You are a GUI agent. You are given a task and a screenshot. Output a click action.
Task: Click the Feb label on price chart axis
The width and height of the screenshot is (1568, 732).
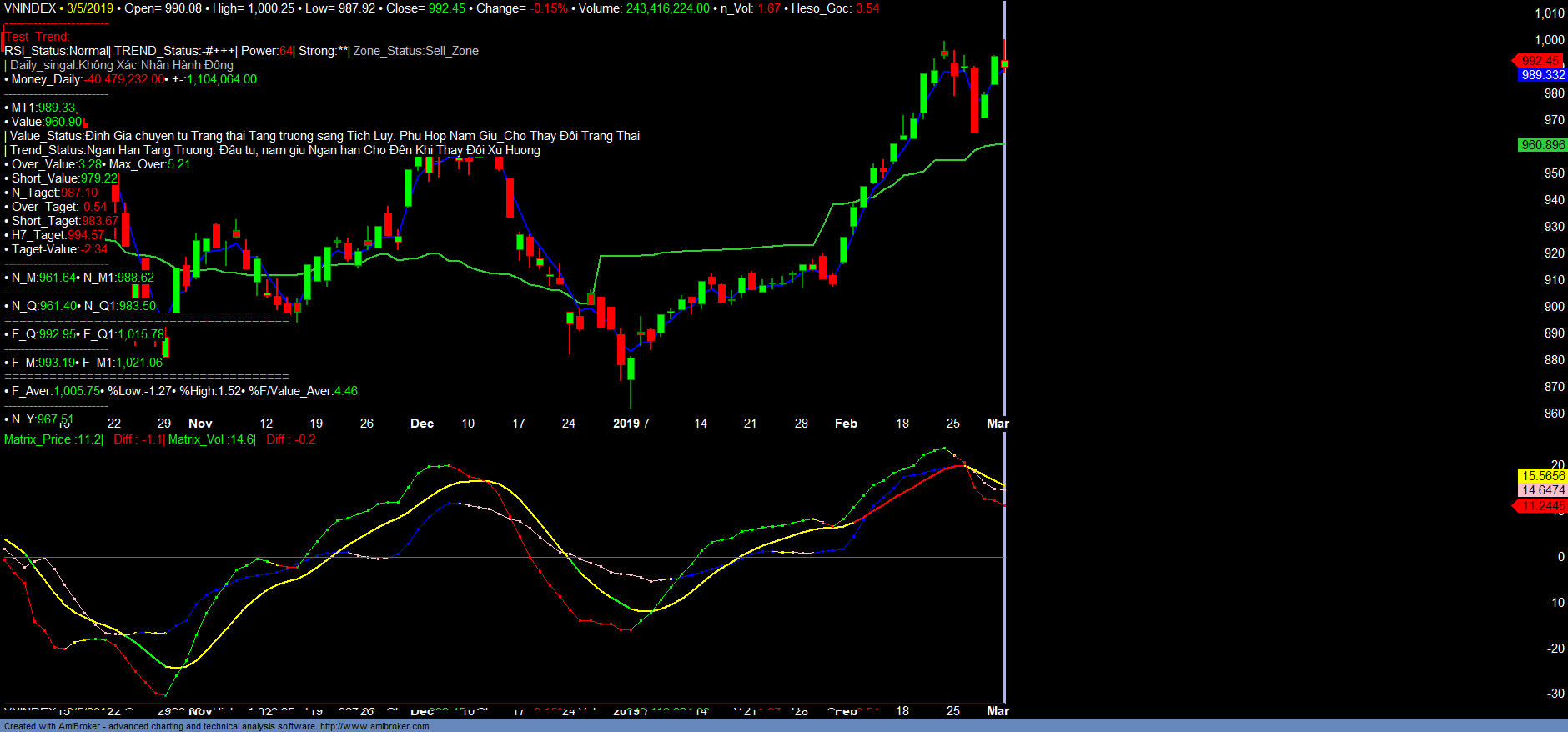coord(846,424)
